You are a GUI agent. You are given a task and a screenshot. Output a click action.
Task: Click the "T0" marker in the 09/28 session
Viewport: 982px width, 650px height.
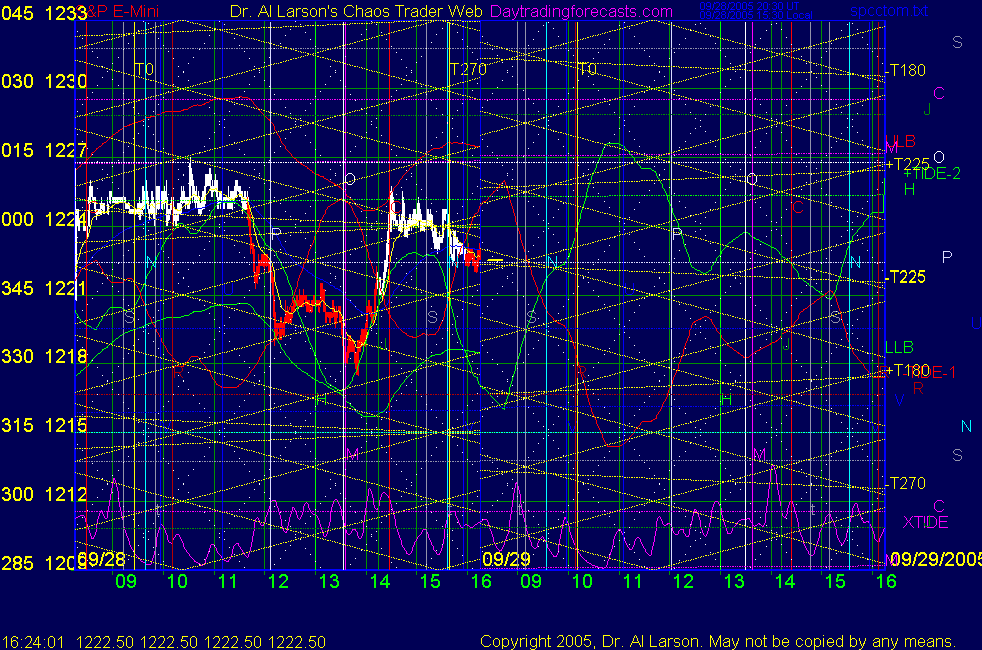(x=144, y=69)
